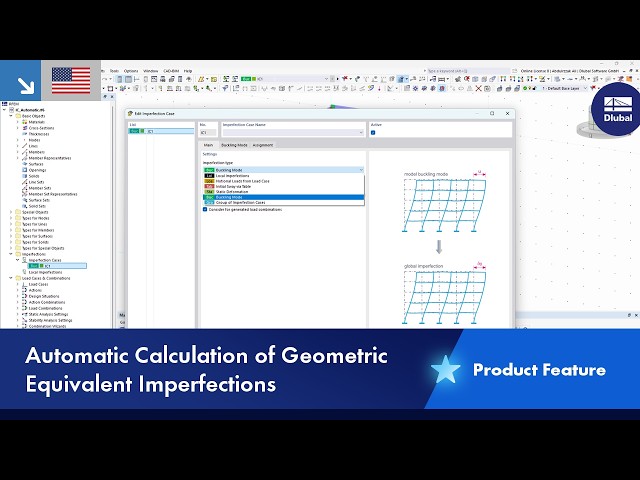Collapse the Imperfections folder

click(x=11, y=254)
